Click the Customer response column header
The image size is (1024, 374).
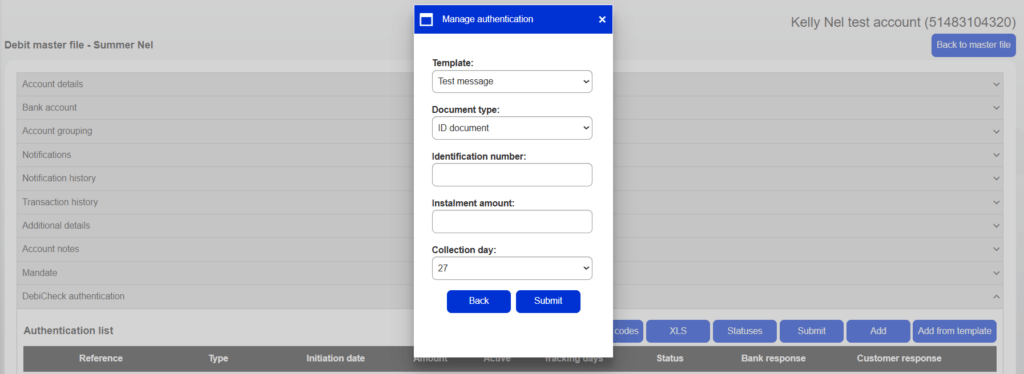pos(899,358)
